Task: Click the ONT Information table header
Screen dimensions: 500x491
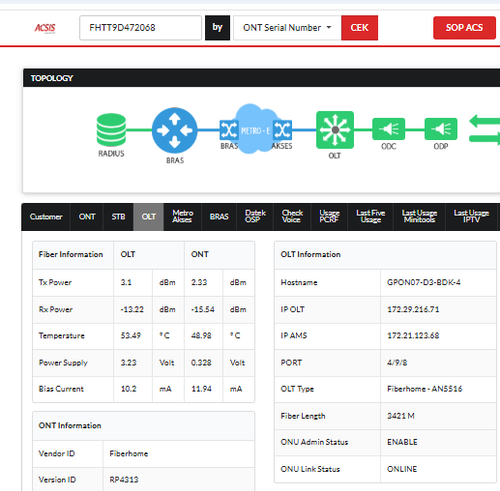Action: [144, 426]
